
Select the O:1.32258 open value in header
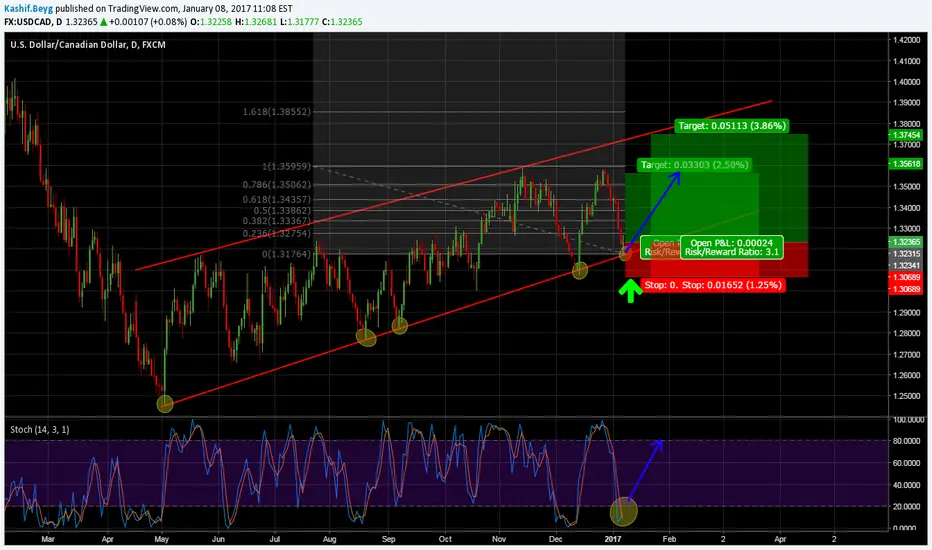[210, 22]
